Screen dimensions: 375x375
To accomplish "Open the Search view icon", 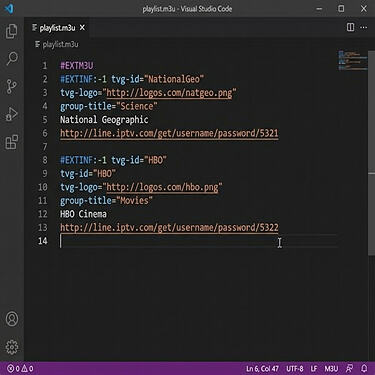I will click(x=12, y=59).
